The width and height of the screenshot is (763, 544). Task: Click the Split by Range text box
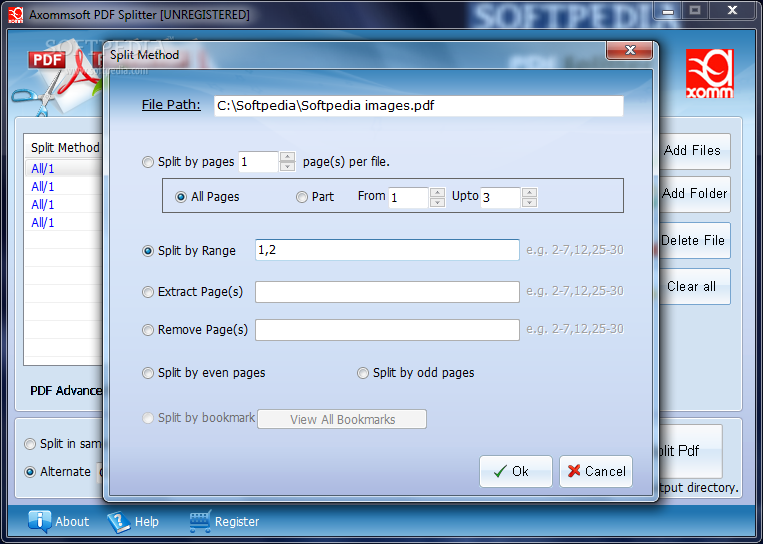(387, 250)
